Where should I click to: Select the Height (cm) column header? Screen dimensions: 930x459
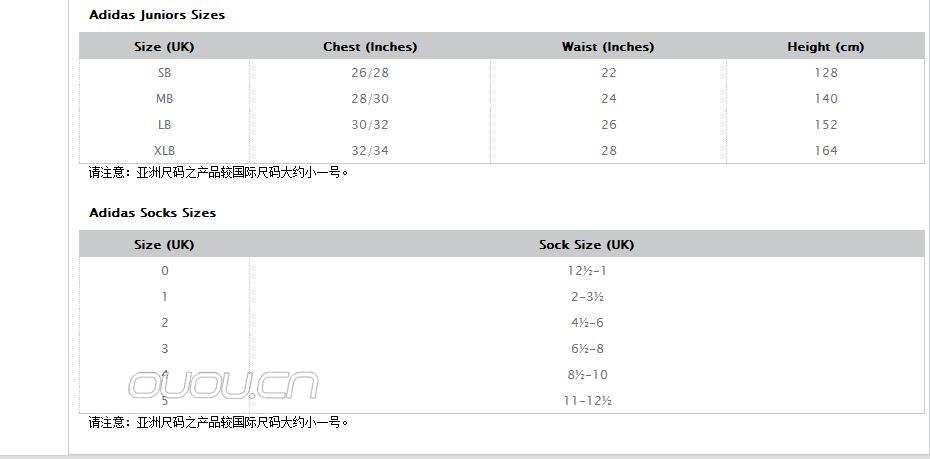click(x=825, y=47)
